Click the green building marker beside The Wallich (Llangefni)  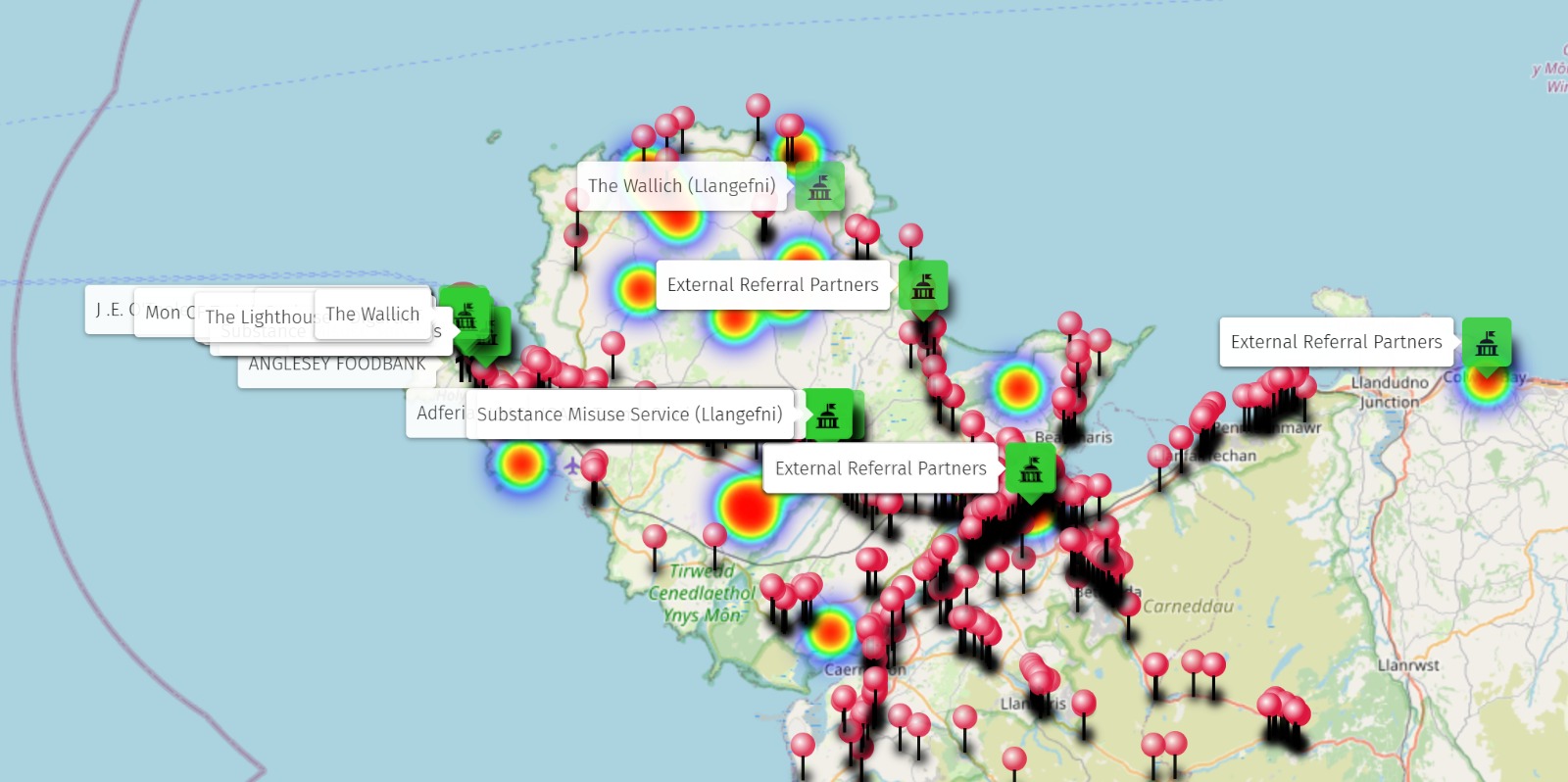819,186
